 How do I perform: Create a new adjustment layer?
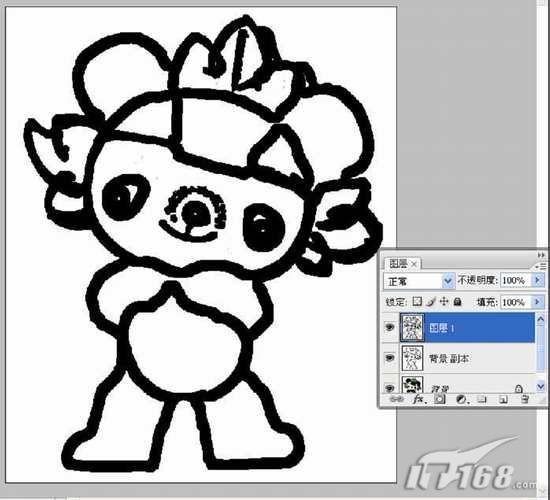click(461, 399)
